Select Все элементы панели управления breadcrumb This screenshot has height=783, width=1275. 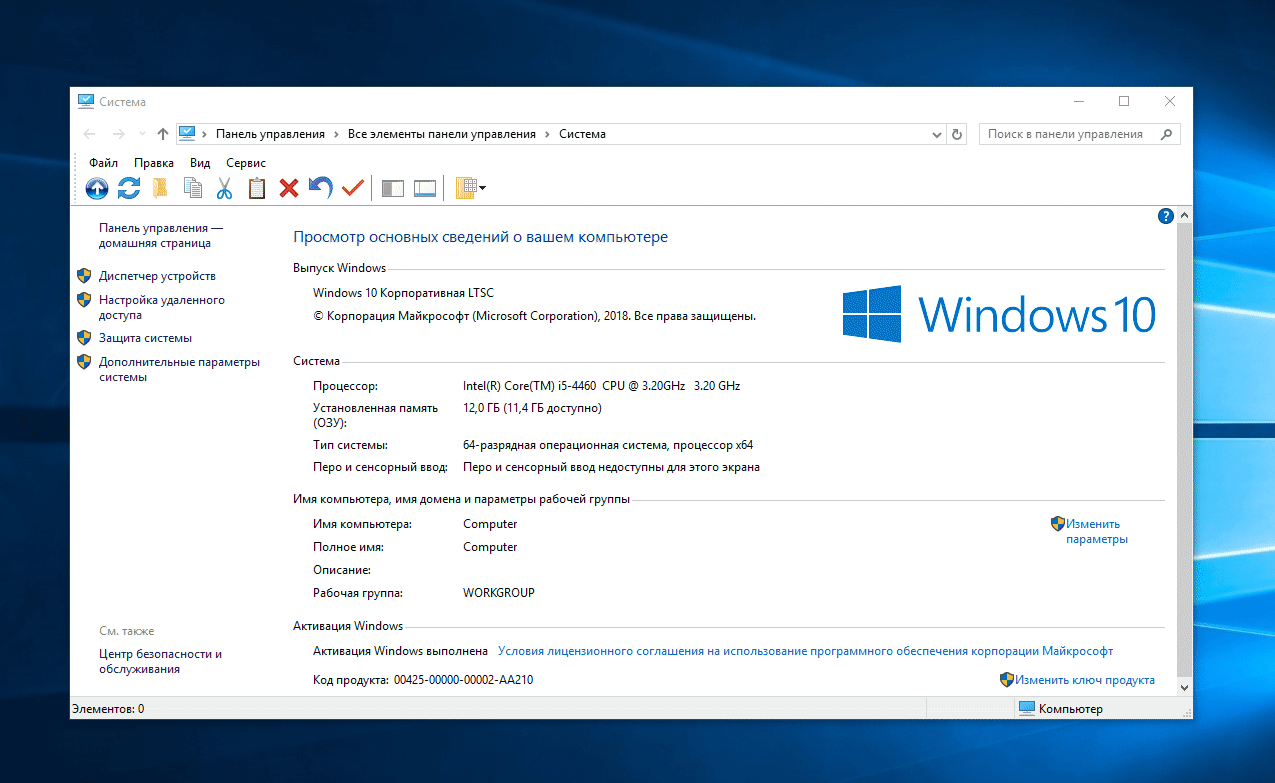pos(442,134)
